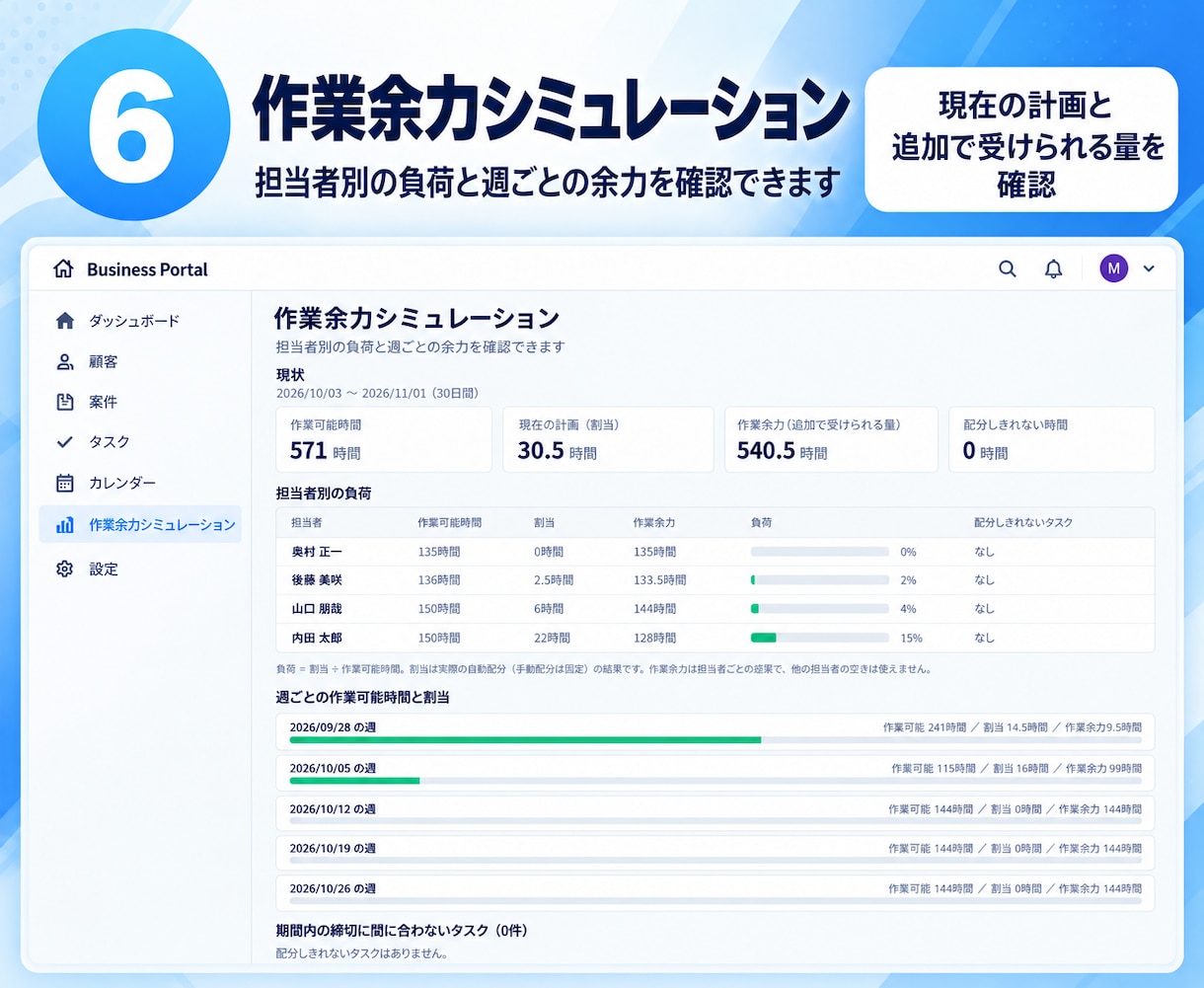
Task: Click the Business Portal title
Action: (147, 269)
